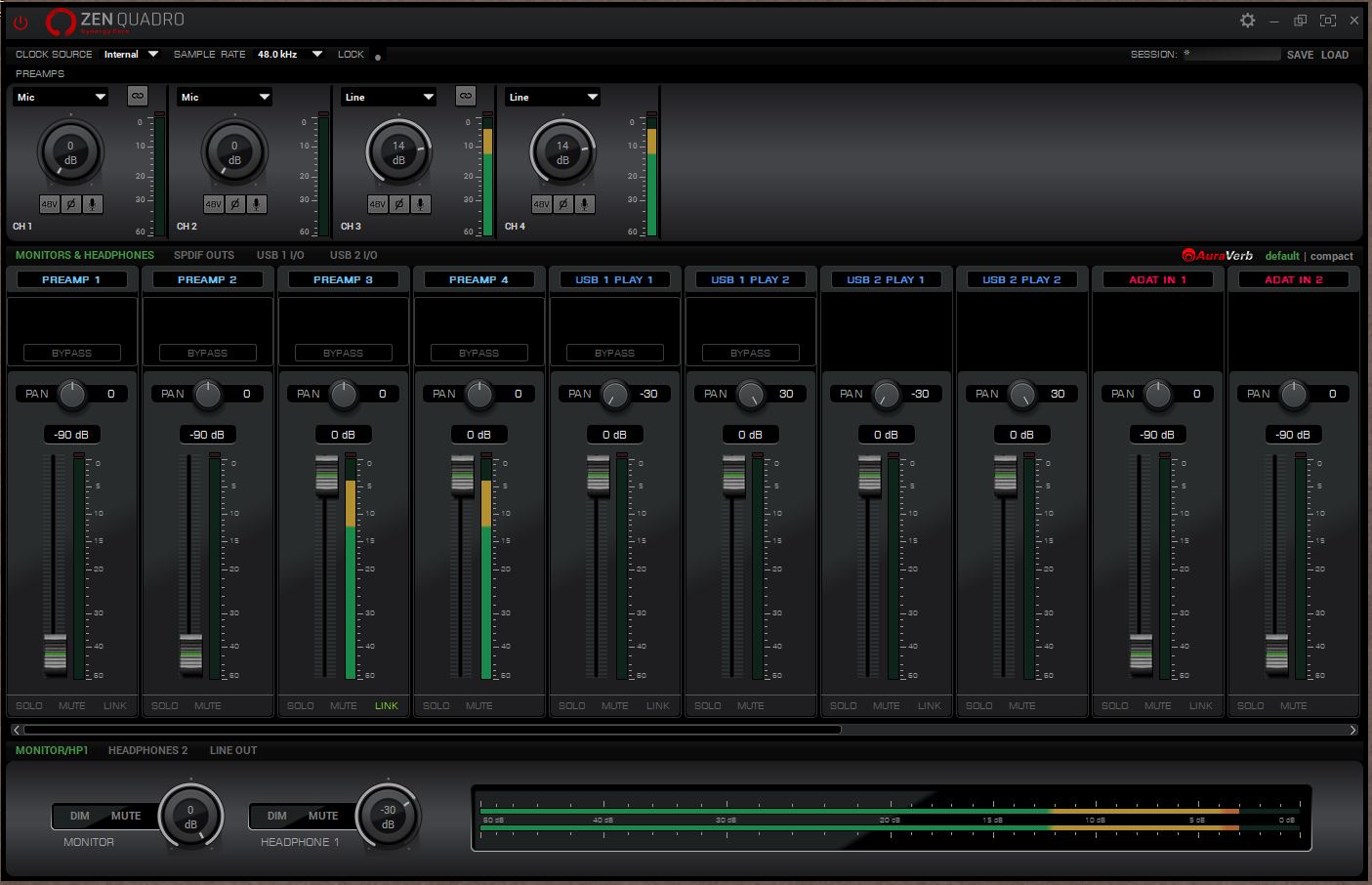This screenshot has height=885, width=1372.
Task: Disable LINK on PREAMP 3
Action: [x=387, y=705]
